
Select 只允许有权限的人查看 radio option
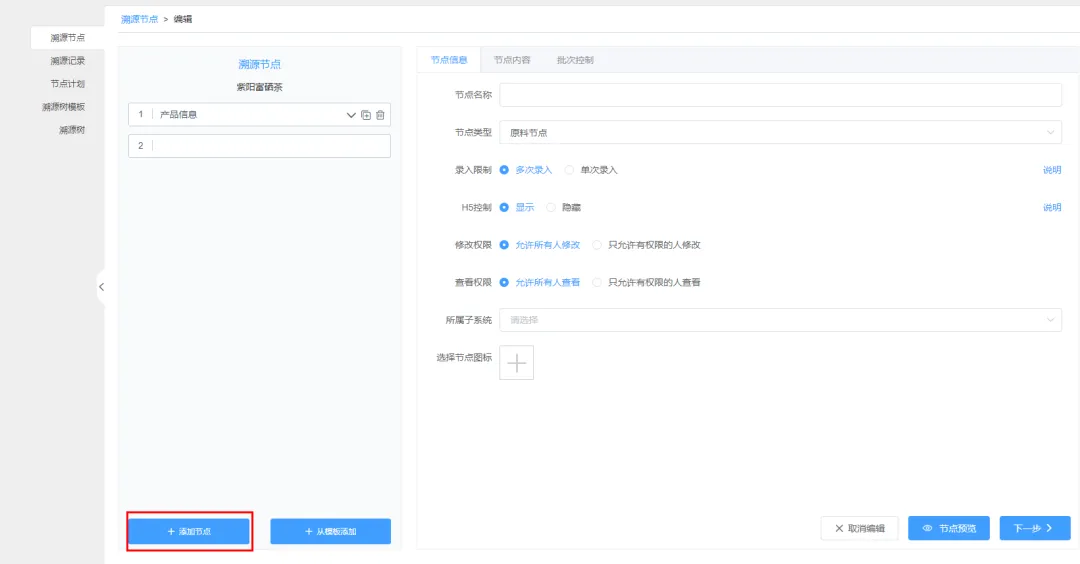(x=646, y=282)
